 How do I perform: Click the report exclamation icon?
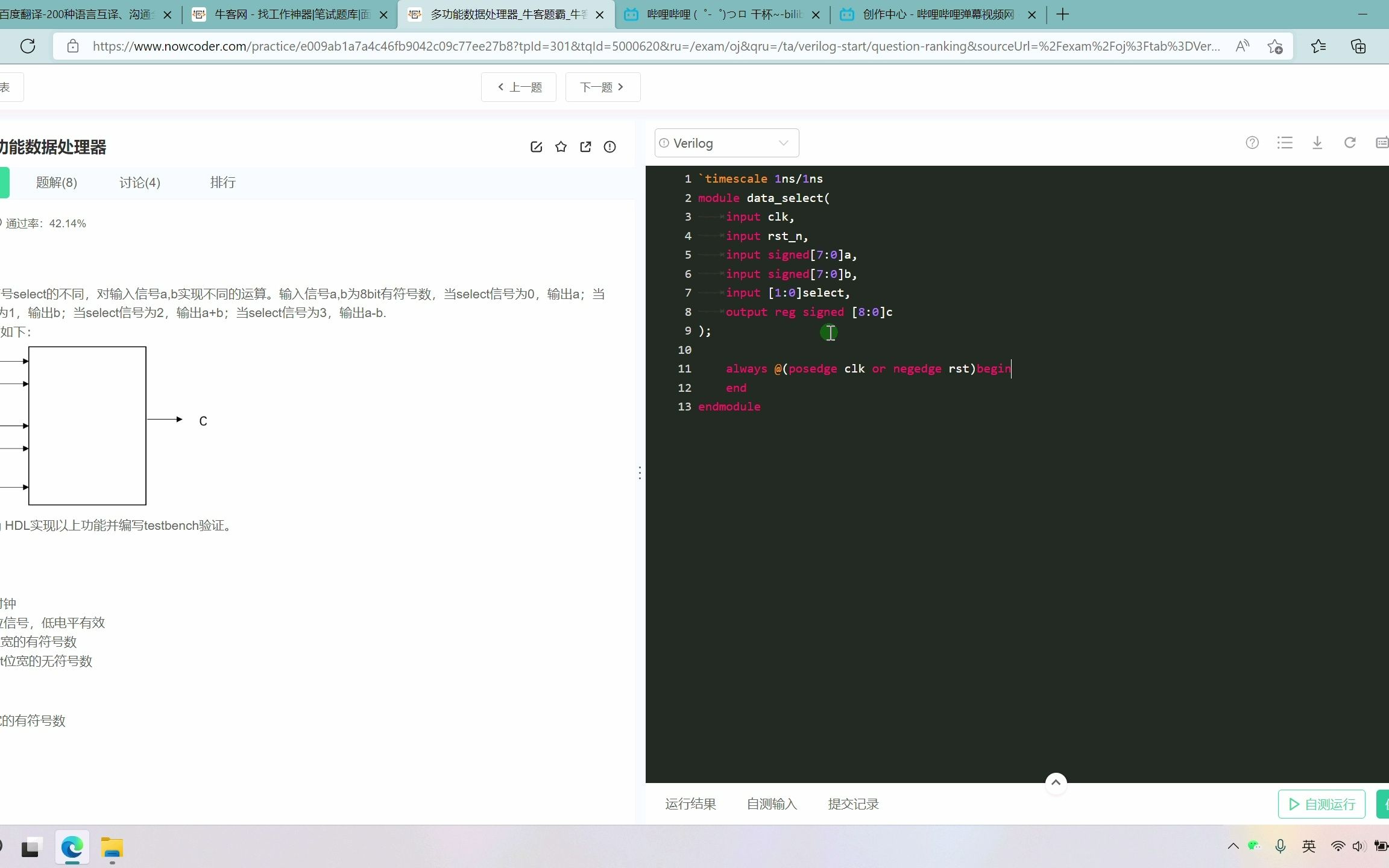click(x=609, y=146)
